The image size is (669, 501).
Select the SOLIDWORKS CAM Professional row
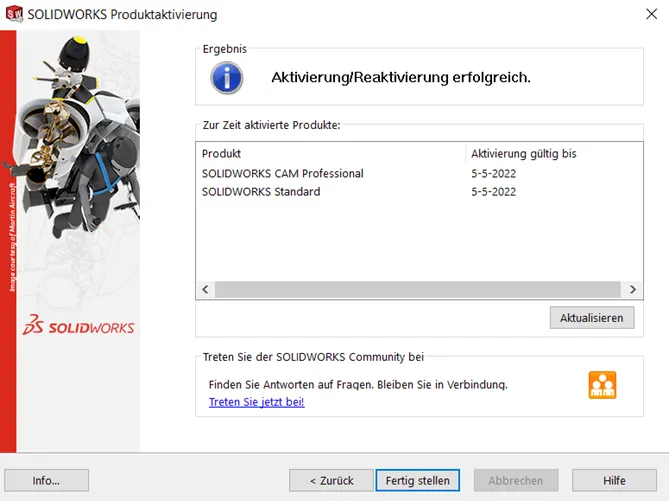pyautogui.click(x=419, y=174)
